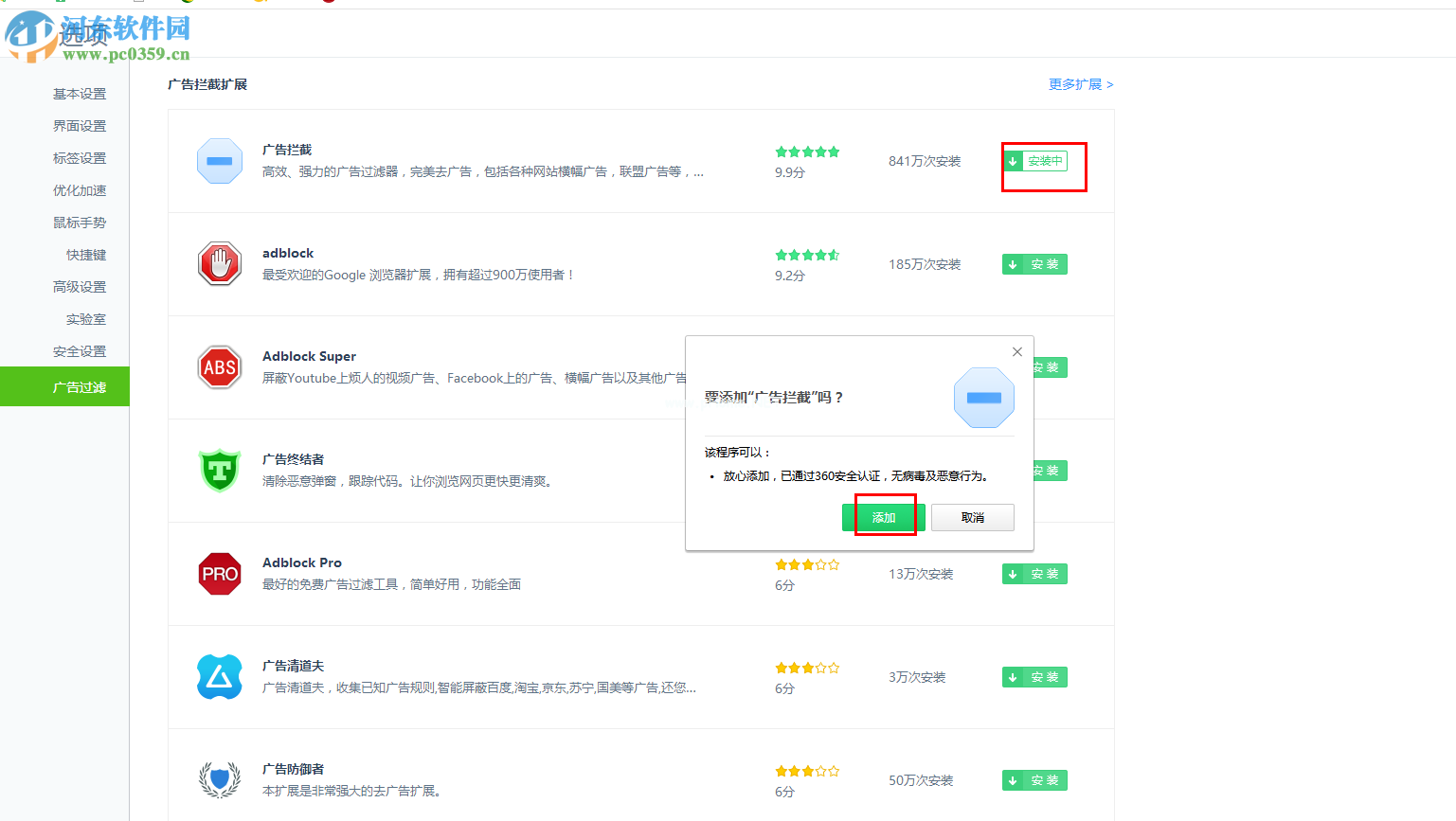Click the 185万次安装 count

coord(925,264)
